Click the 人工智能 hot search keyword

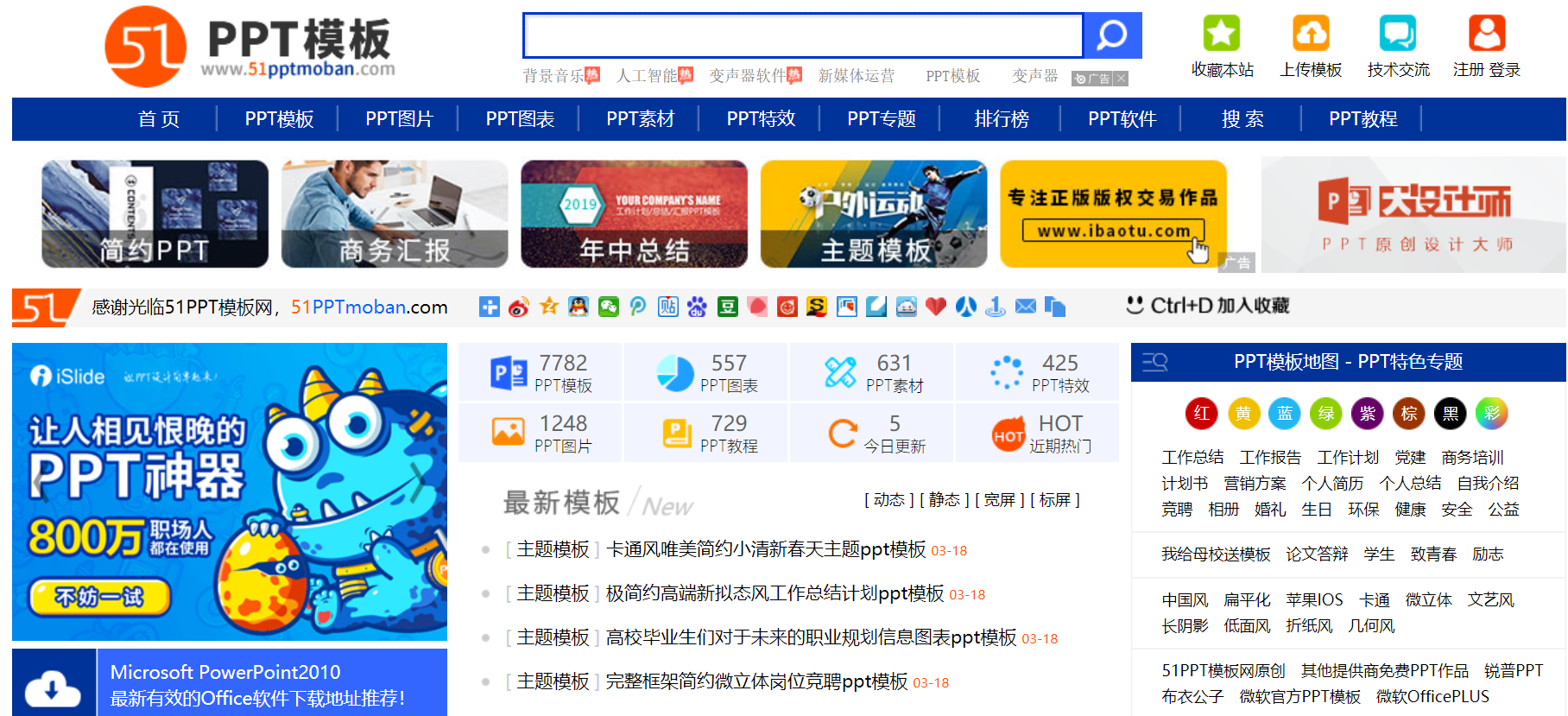tap(647, 76)
